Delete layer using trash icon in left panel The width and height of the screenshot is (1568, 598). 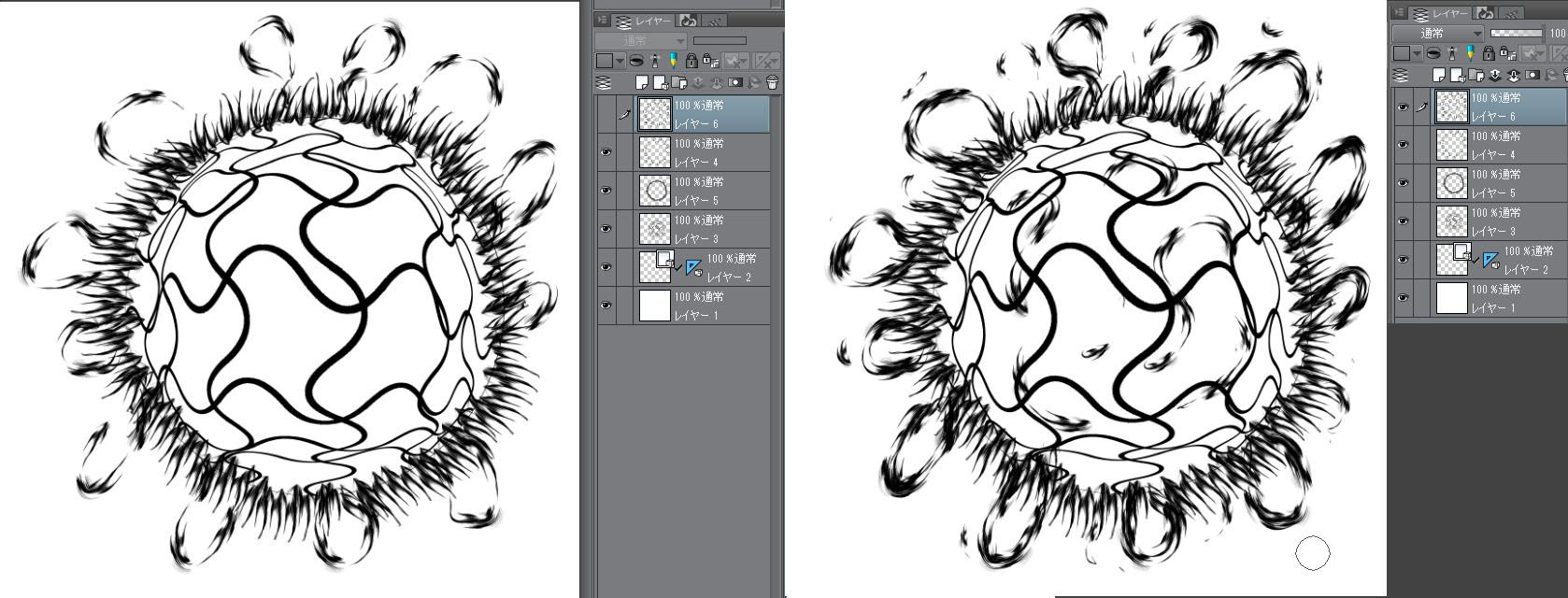click(772, 82)
